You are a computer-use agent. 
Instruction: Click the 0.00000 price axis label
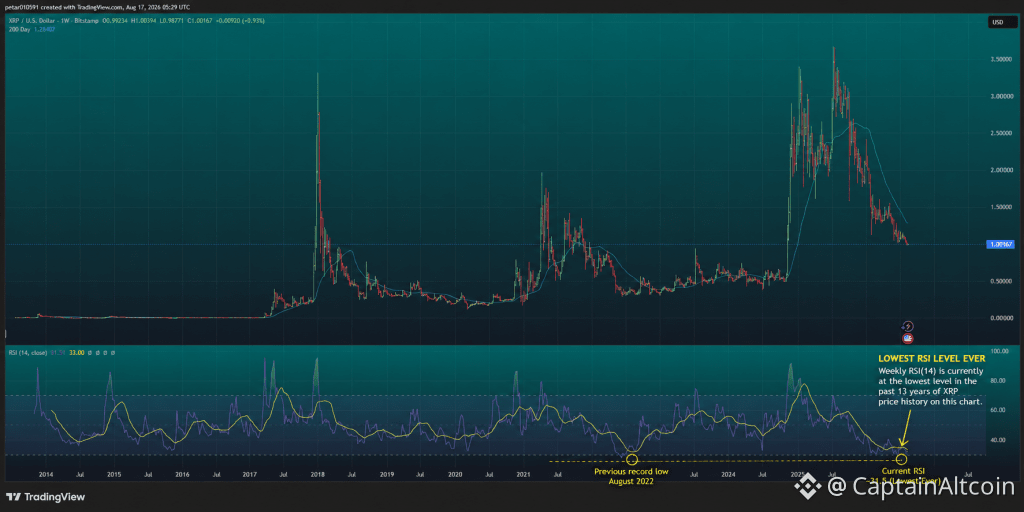click(1000, 318)
